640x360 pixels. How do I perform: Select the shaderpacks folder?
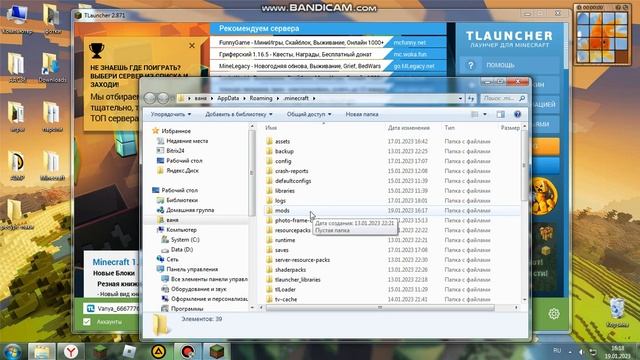(290, 270)
